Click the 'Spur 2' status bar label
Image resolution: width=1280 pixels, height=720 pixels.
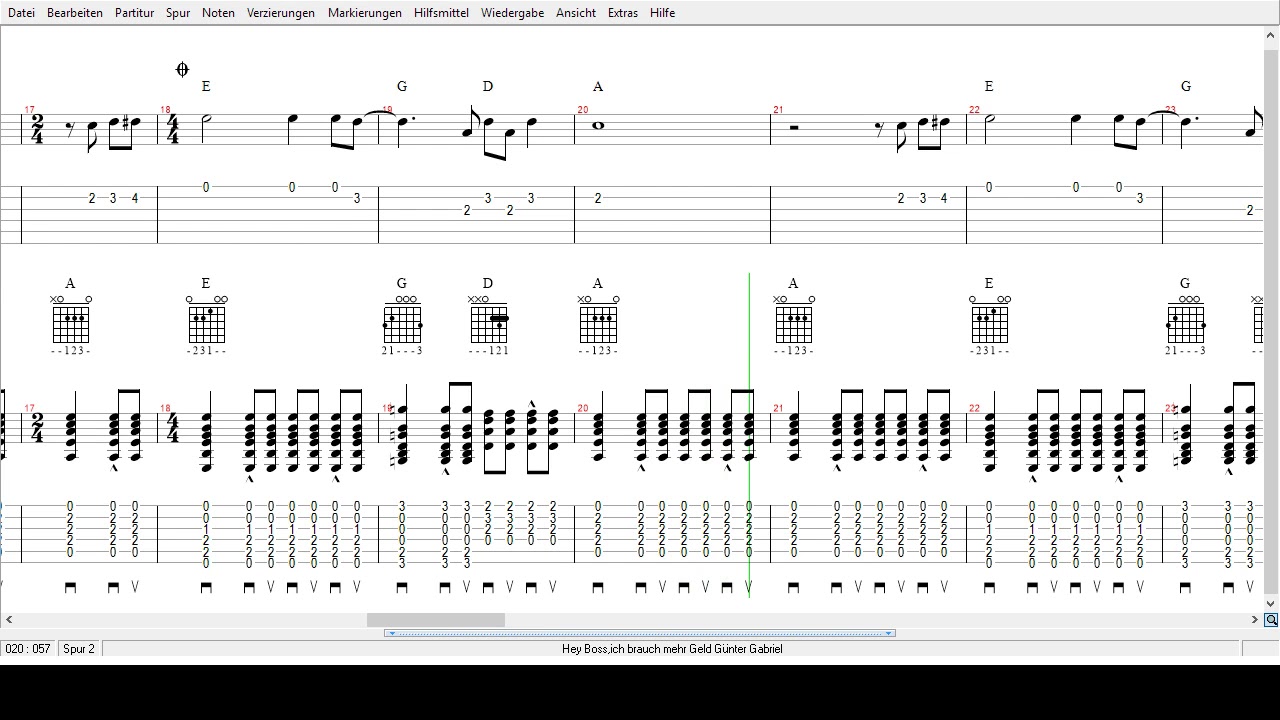(x=79, y=649)
